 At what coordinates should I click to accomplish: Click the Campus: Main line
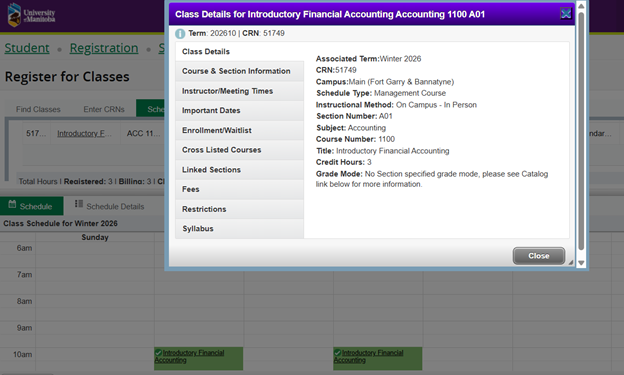(385, 82)
